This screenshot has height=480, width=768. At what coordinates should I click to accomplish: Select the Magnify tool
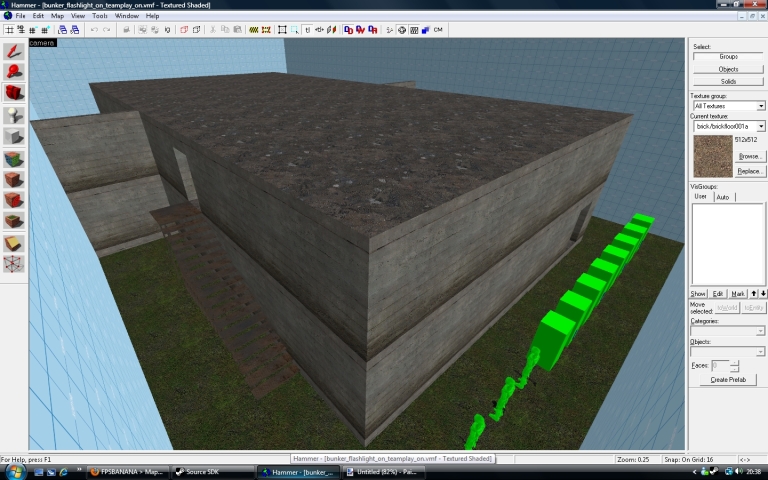(x=13, y=71)
